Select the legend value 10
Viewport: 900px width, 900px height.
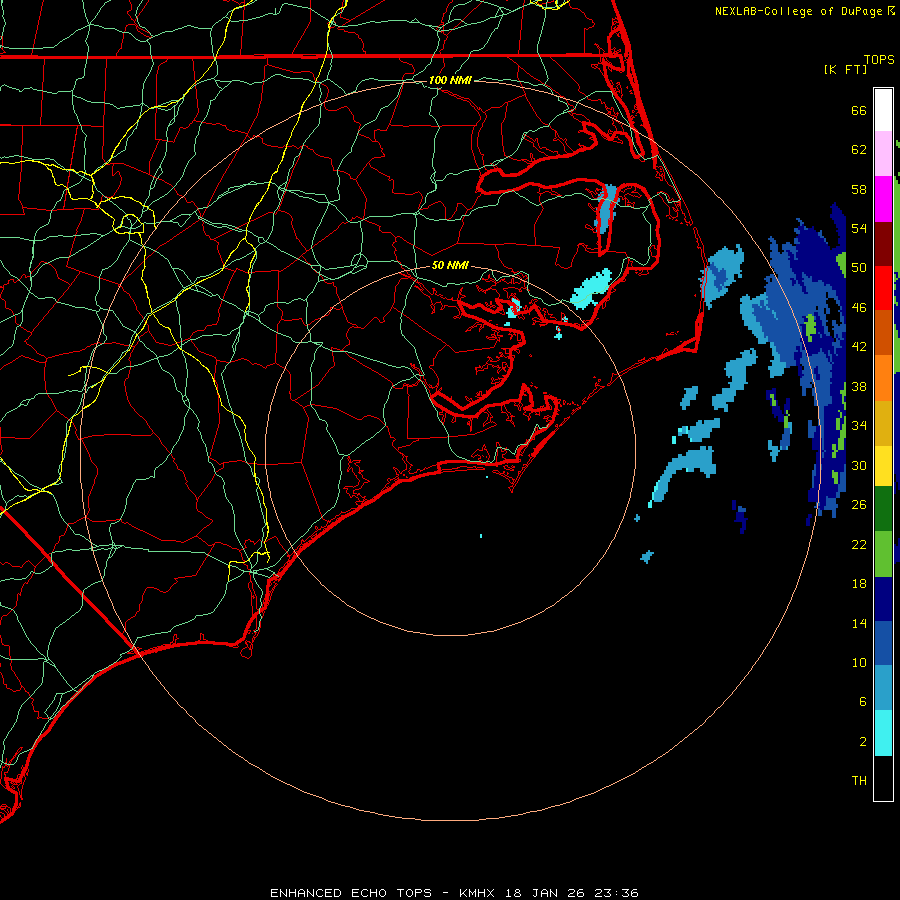pyautogui.click(x=859, y=663)
